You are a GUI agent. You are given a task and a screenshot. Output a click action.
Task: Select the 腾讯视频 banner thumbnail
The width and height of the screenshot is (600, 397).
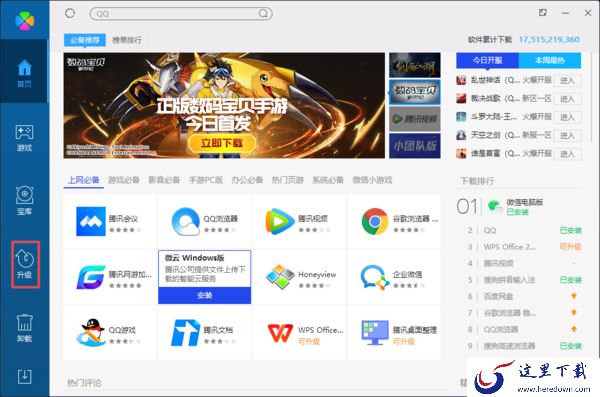415,119
